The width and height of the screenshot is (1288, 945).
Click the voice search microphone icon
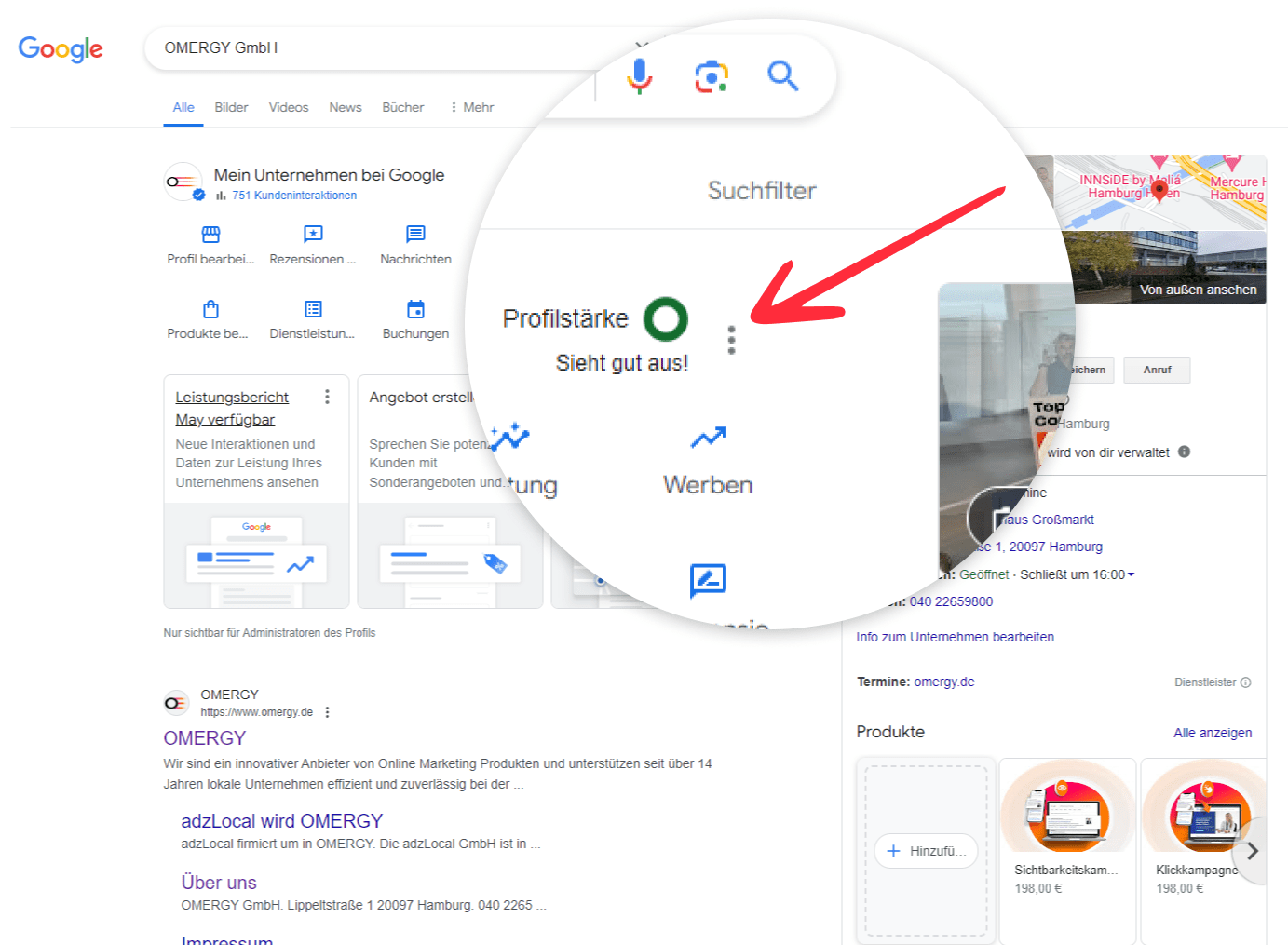pyautogui.click(x=640, y=75)
